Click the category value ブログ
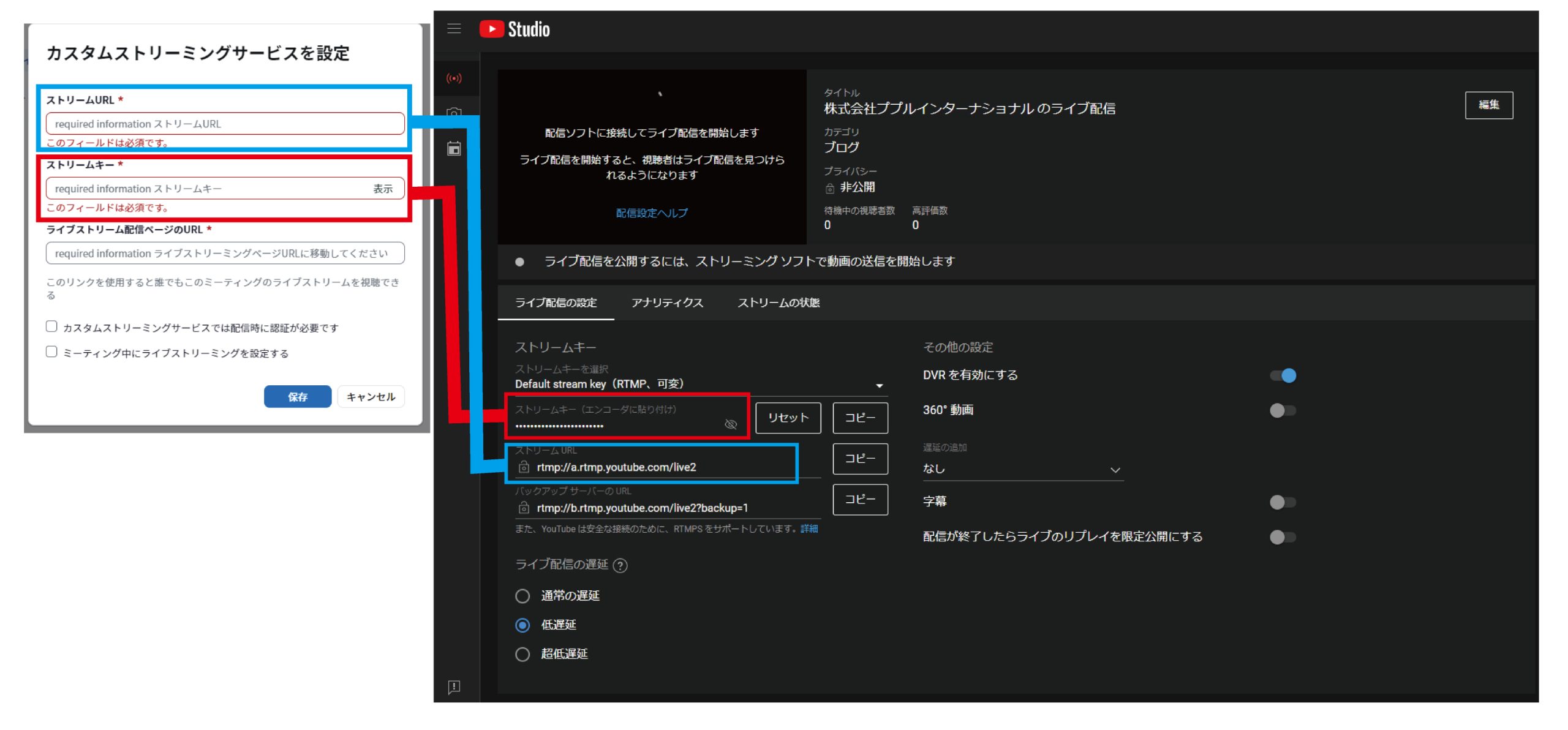This screenshot has height=730, width=1568. pos(841,148)
